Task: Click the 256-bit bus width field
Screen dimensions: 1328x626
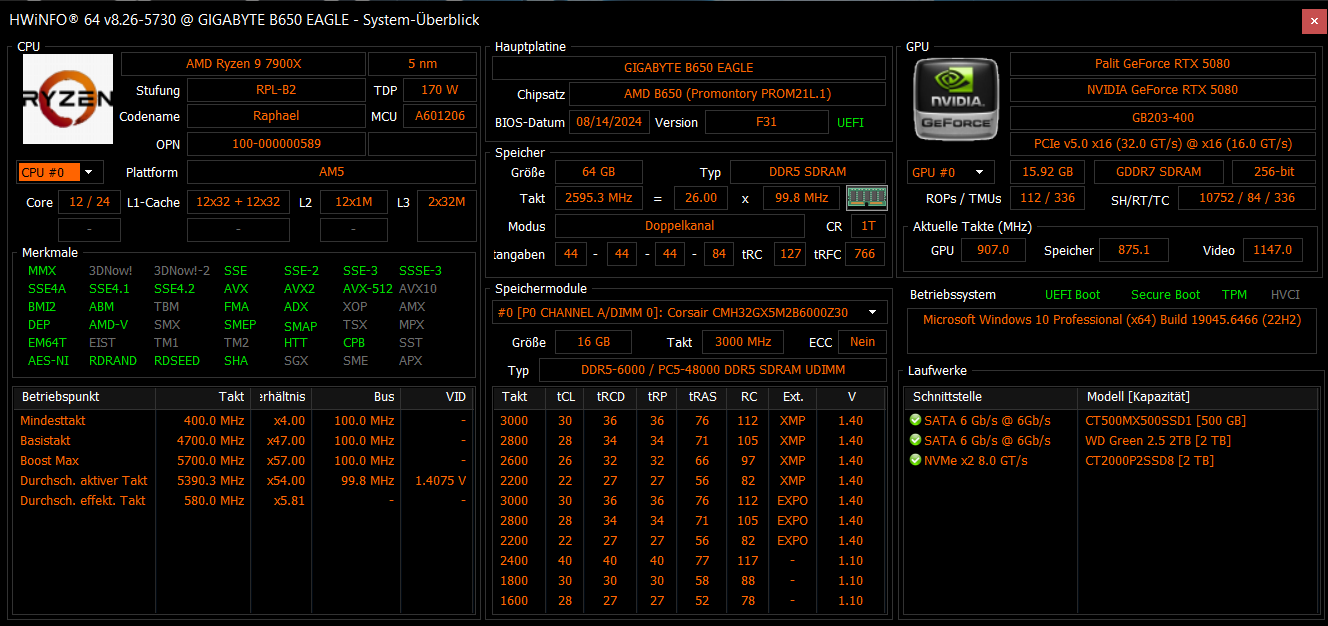Action: (1273, 172)
